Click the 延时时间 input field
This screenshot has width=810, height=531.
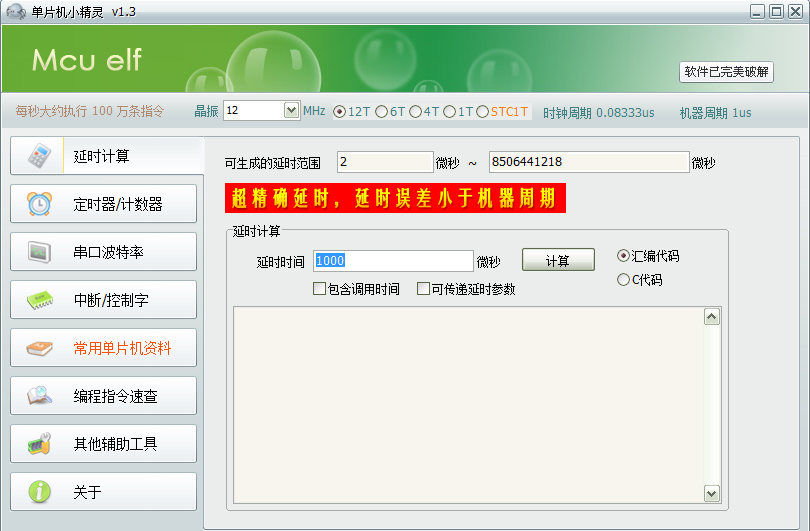393,261
